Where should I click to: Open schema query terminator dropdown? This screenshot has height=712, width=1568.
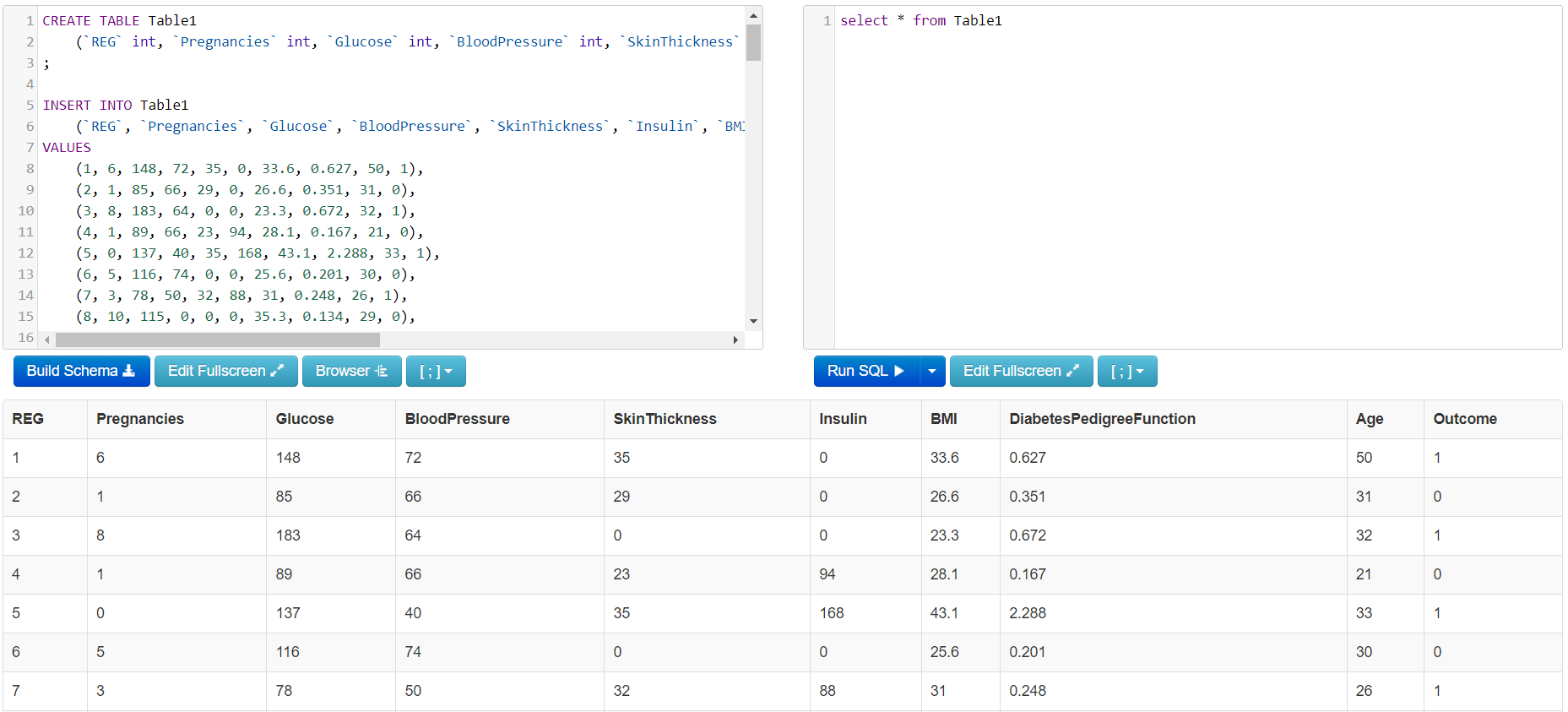(x=436, y=371)
